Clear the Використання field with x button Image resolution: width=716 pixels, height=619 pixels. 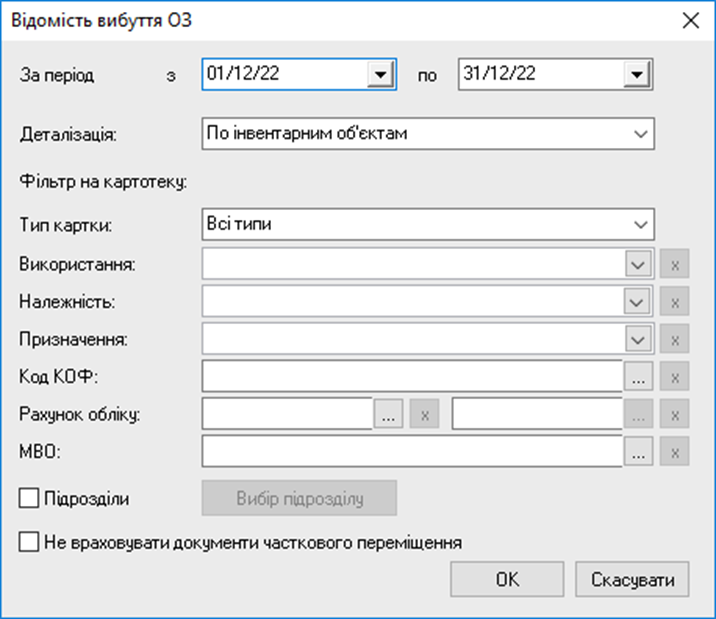(674, 264)
